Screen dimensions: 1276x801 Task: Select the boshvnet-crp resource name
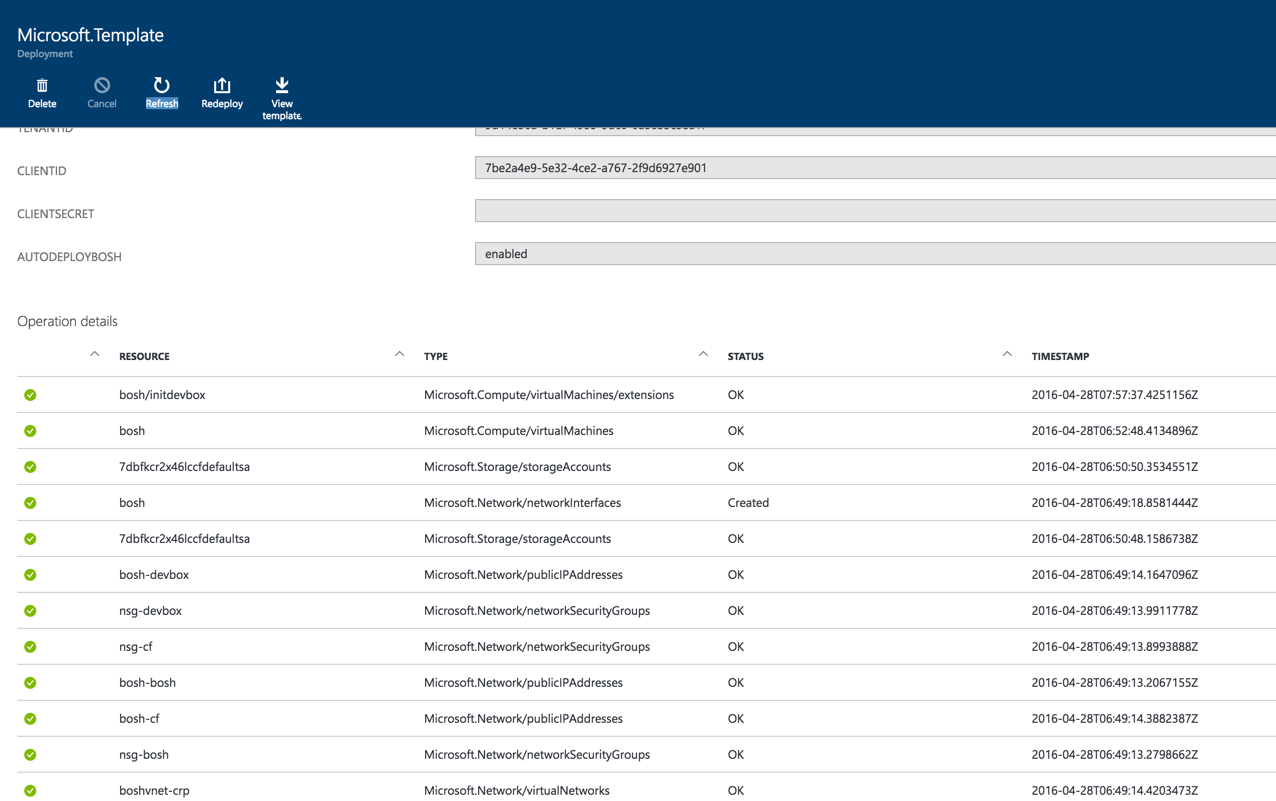click(x=154, y=791)
